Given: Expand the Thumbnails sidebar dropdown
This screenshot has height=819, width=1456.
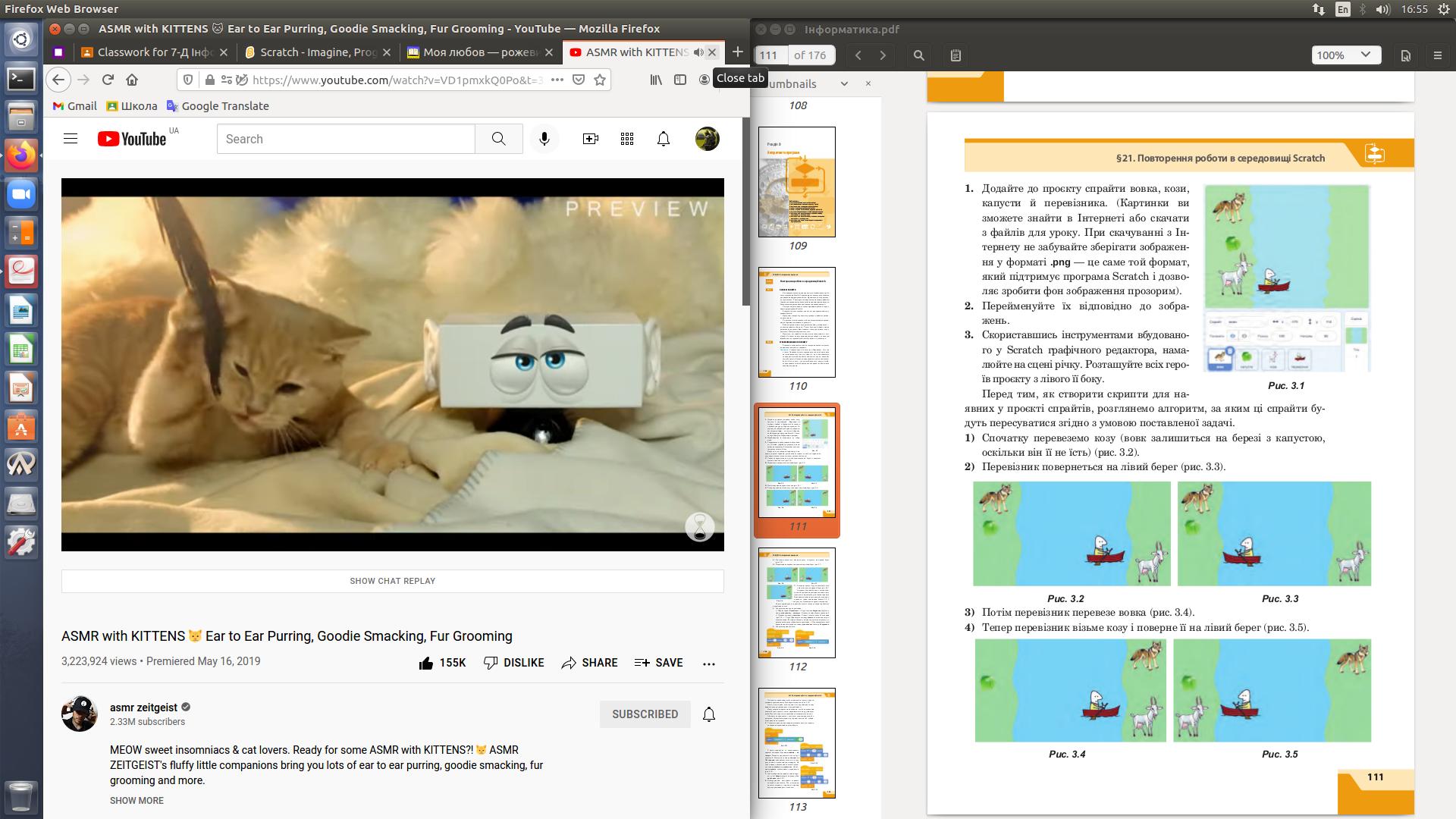Looking at the screenshot, I should pyautogui.click(x=844, y=84).
